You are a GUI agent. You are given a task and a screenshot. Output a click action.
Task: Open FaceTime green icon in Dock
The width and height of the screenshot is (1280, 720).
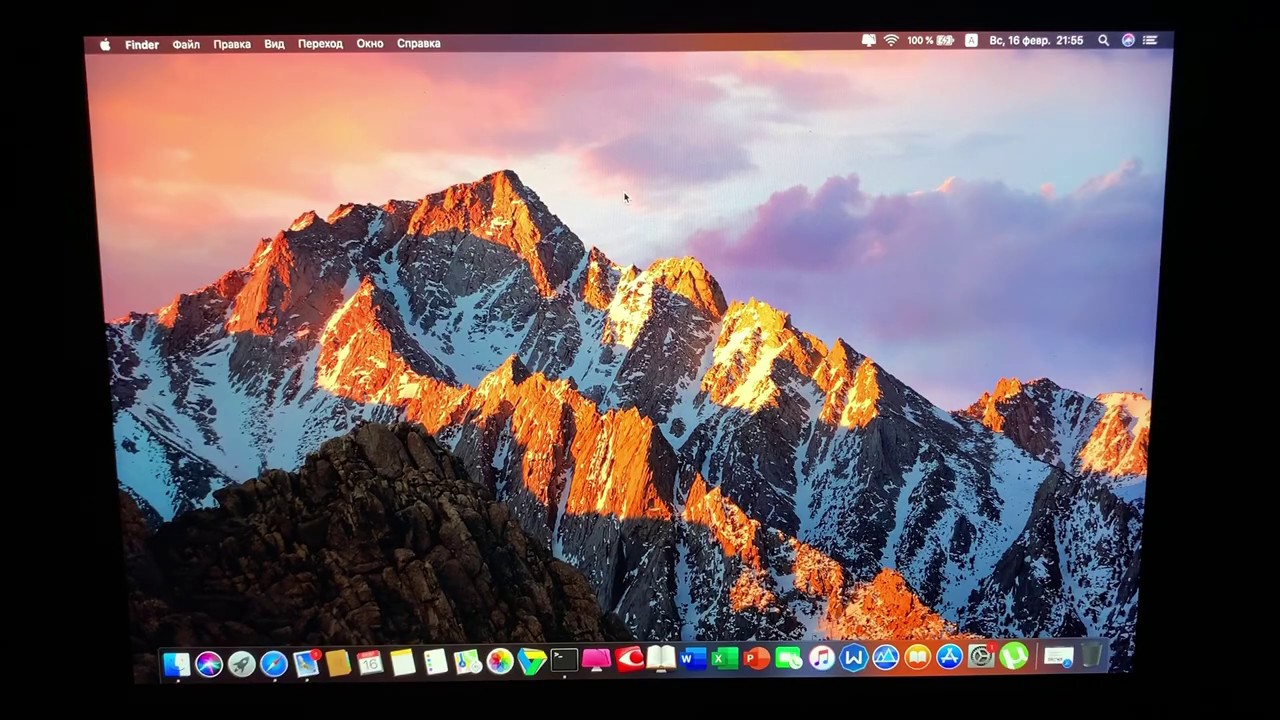coord(789,659)
